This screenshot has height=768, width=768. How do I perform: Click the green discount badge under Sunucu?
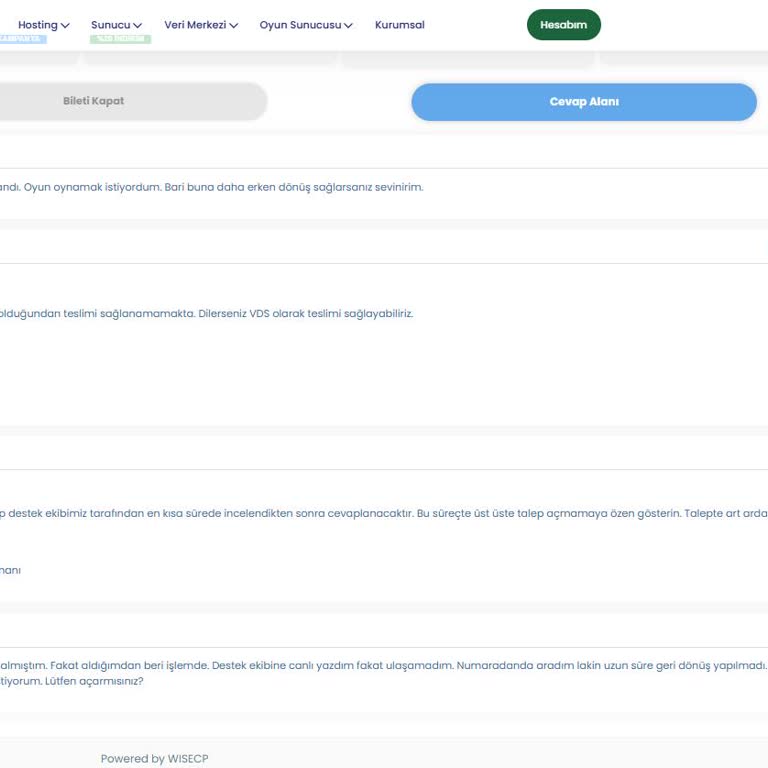point(120,39)
